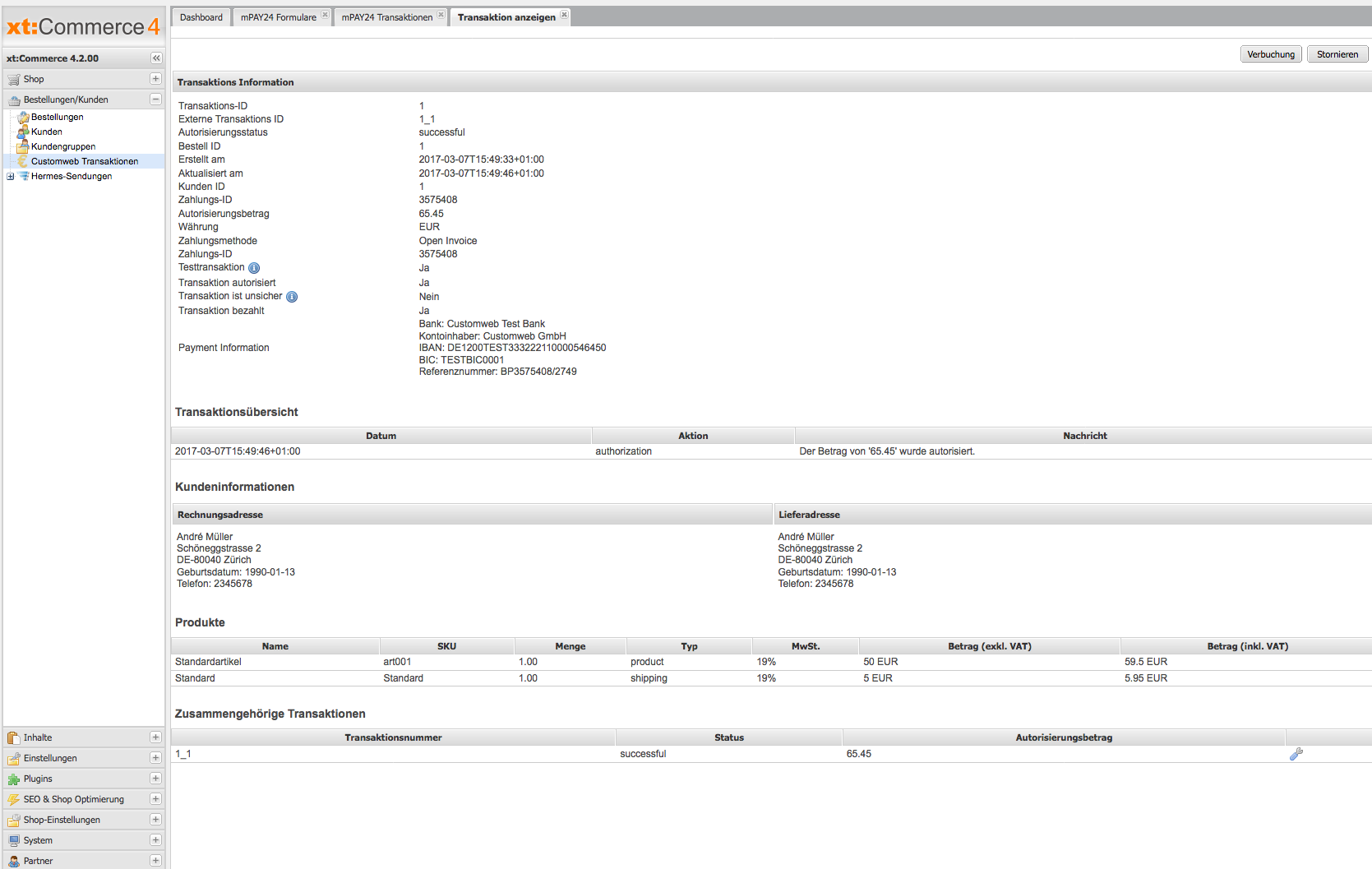Switch to the Dashboard tab
The image size is (1372, 869).
coord(201,17)
